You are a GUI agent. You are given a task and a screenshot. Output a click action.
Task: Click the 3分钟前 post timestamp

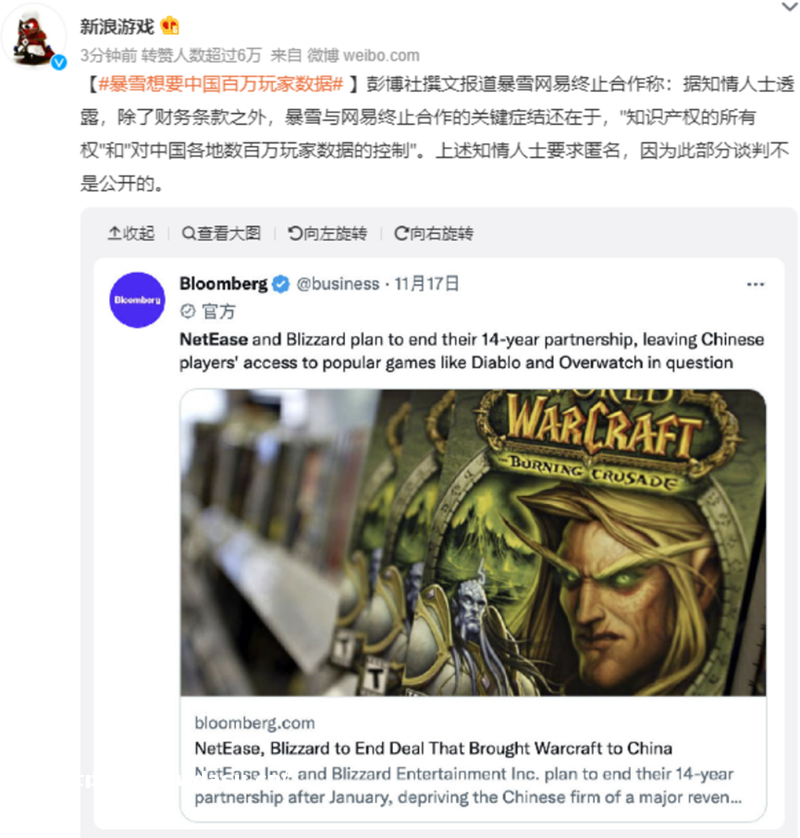pyautogui.click(x=108, y=55)
